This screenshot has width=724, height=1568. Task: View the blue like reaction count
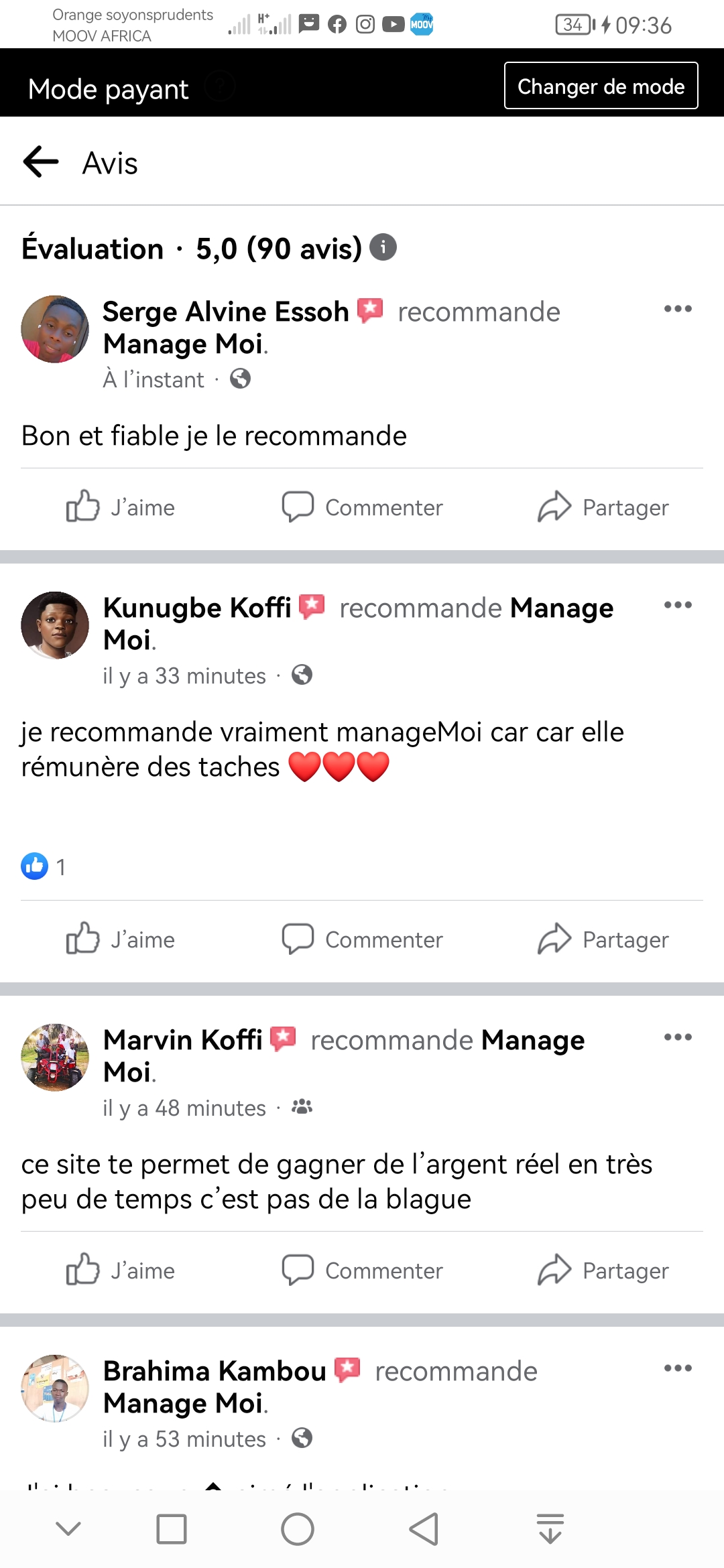[43, 866]
